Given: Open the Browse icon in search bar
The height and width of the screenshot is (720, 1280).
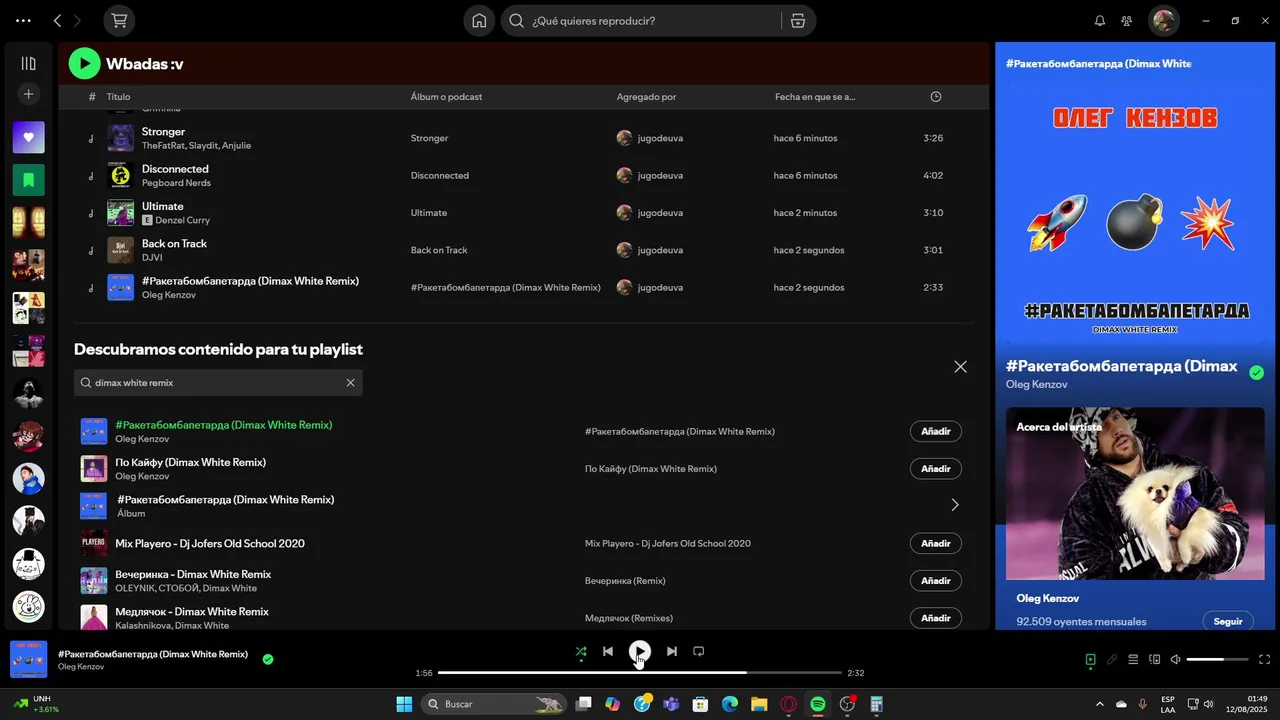Looking at the screenshot, I should point(797,21).
